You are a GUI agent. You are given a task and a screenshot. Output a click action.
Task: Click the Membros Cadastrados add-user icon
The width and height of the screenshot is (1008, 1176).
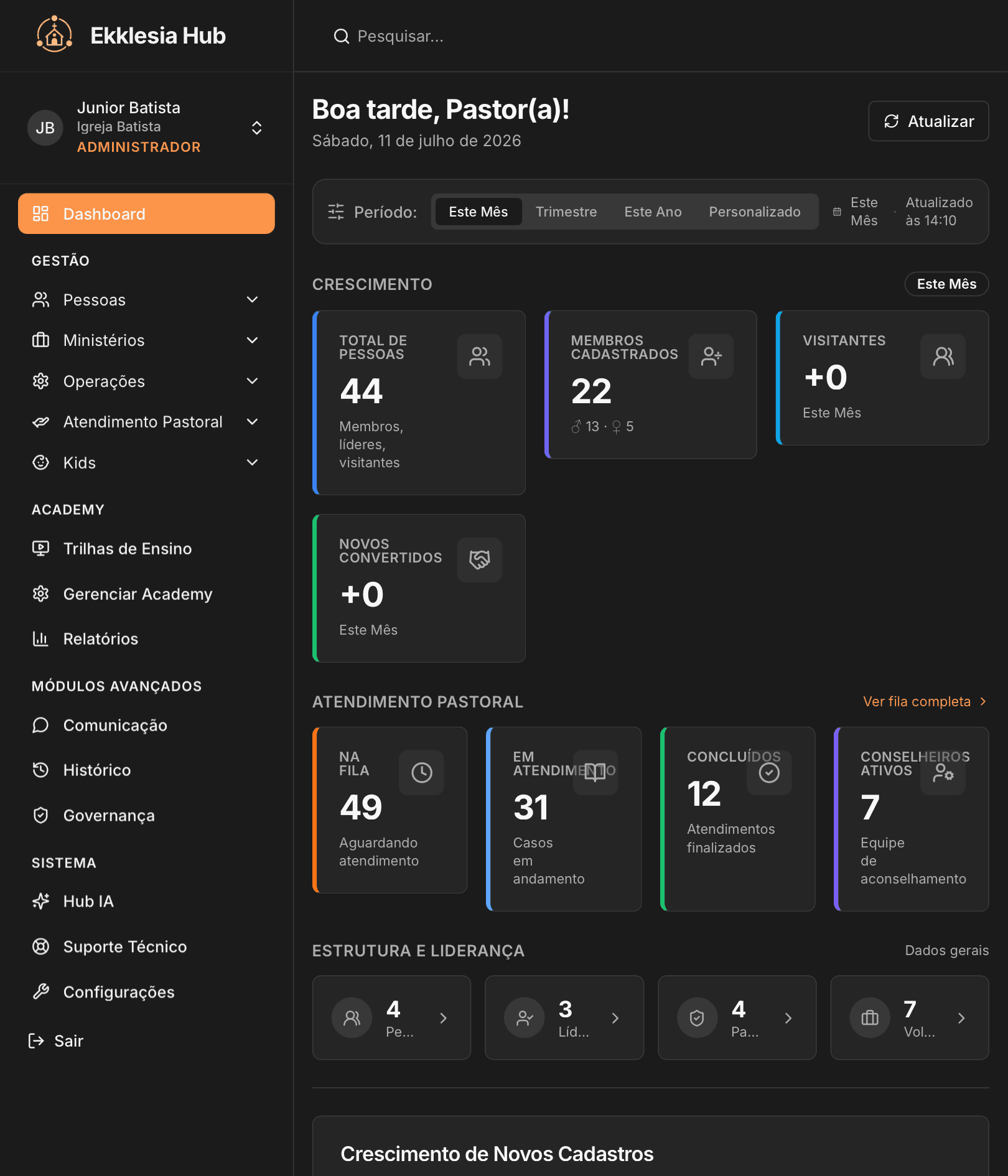[x=711, y=356]
